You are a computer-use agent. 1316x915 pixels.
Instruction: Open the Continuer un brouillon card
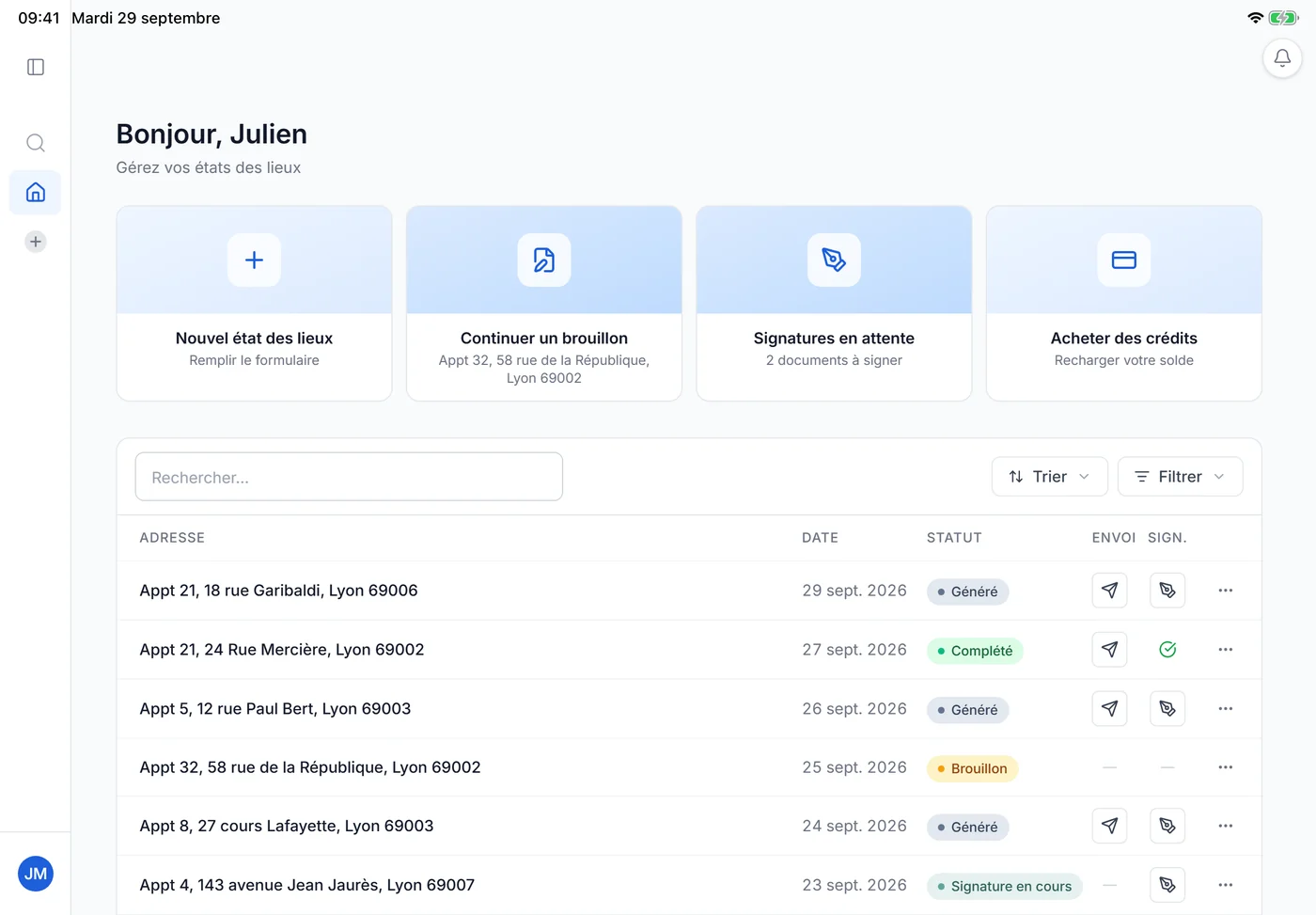pos(544,304)
